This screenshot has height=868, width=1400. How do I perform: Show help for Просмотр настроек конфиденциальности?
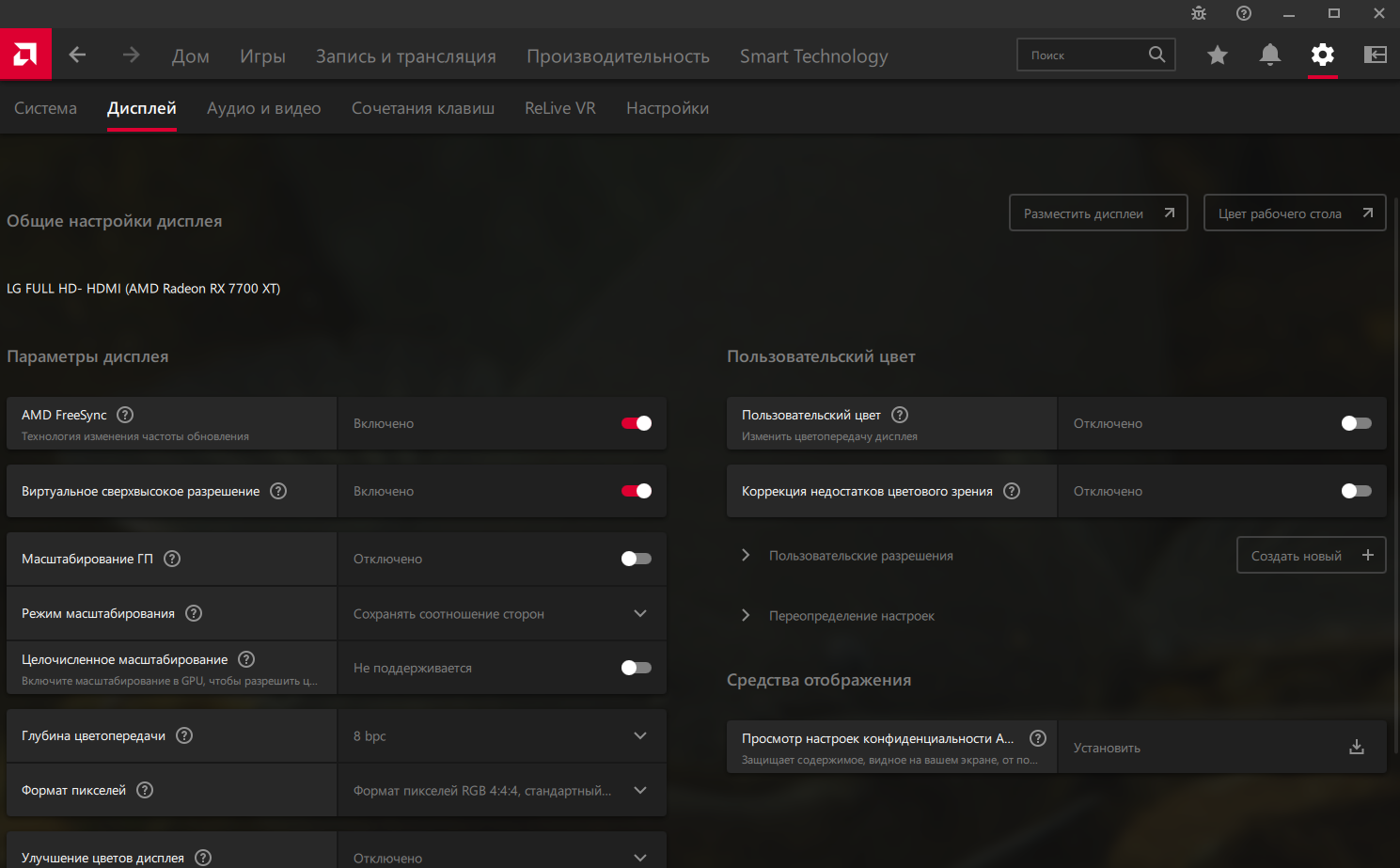point(1038,738)
